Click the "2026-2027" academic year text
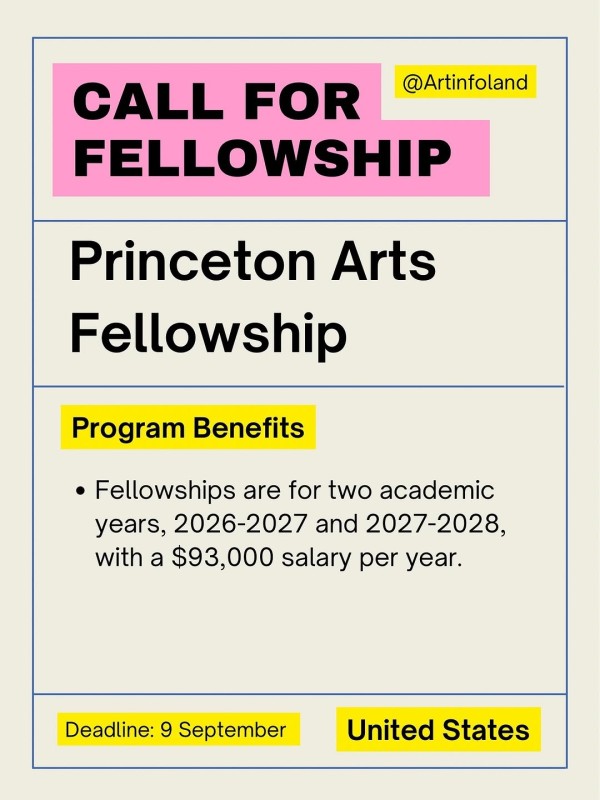Screen dimensions: 600x800 pos(226,525)
